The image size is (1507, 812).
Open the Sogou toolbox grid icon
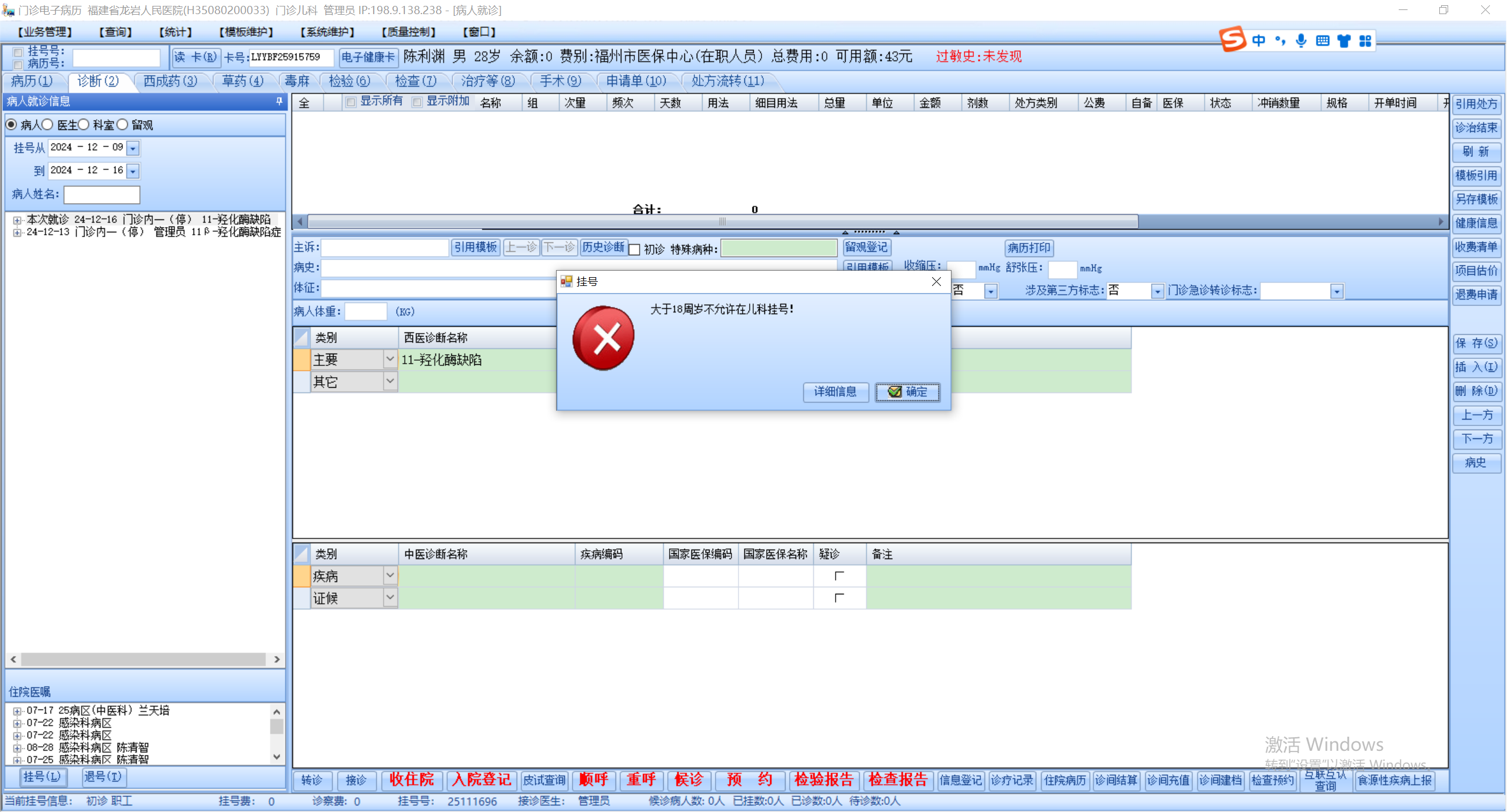click(1365, 41)
